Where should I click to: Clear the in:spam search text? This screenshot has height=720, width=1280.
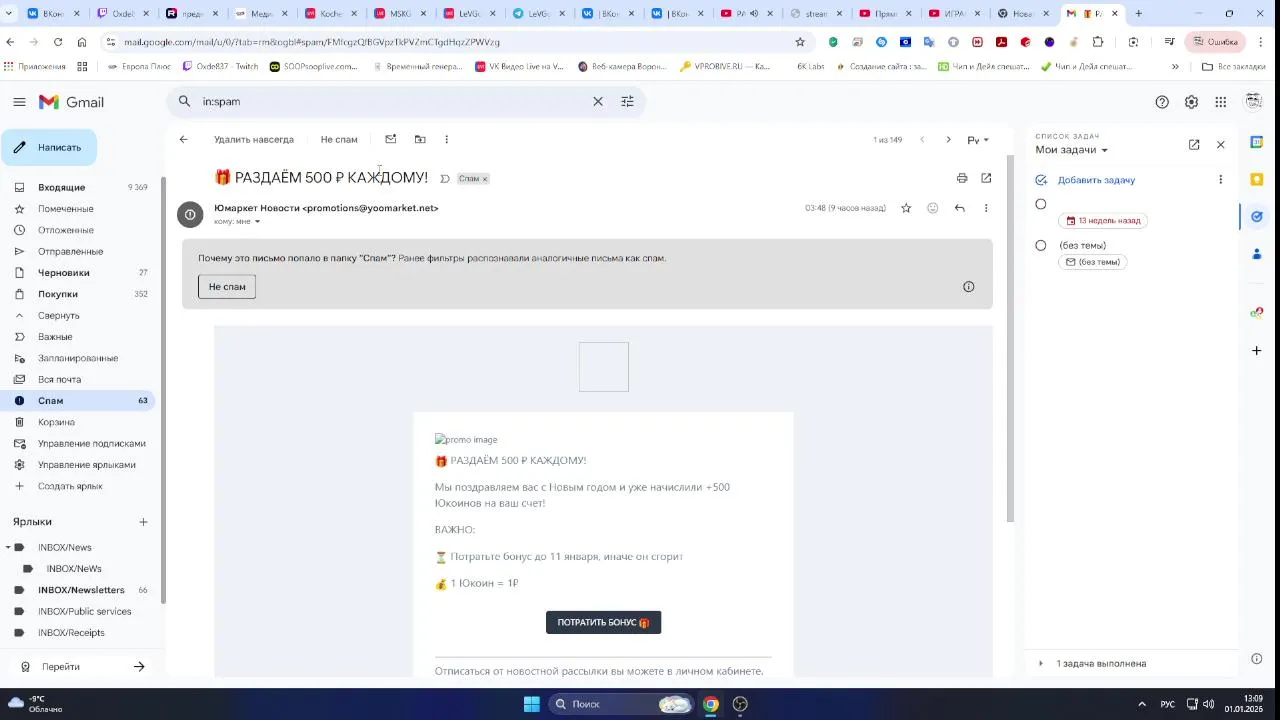pos(598,102)
